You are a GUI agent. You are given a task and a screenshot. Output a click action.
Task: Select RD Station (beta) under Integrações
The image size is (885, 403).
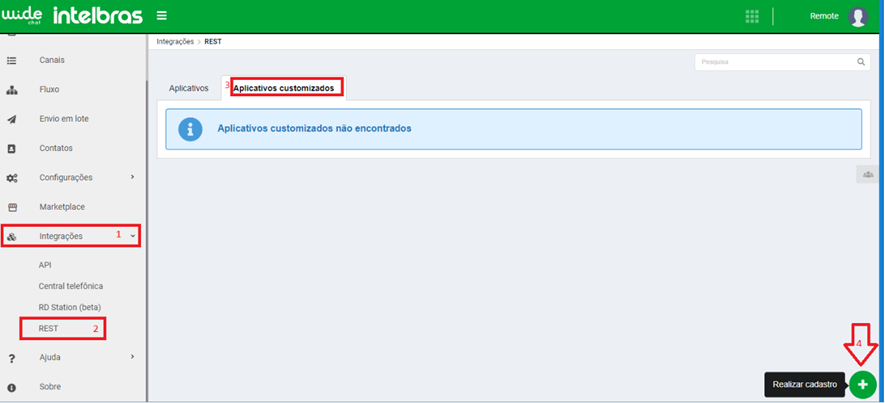pyautogui.click(x=69, y=307)
